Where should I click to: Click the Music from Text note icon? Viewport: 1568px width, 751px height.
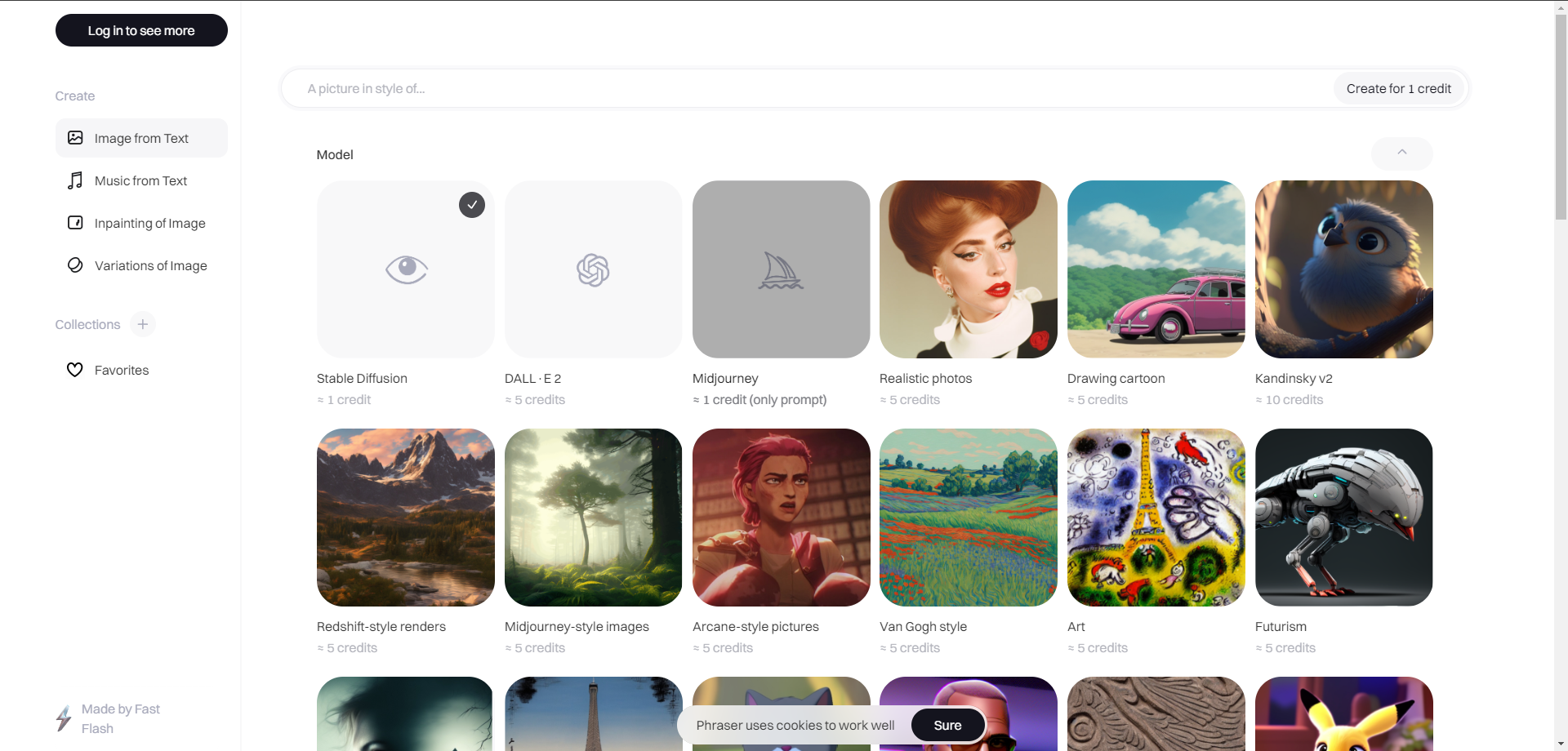click(75, 180)
